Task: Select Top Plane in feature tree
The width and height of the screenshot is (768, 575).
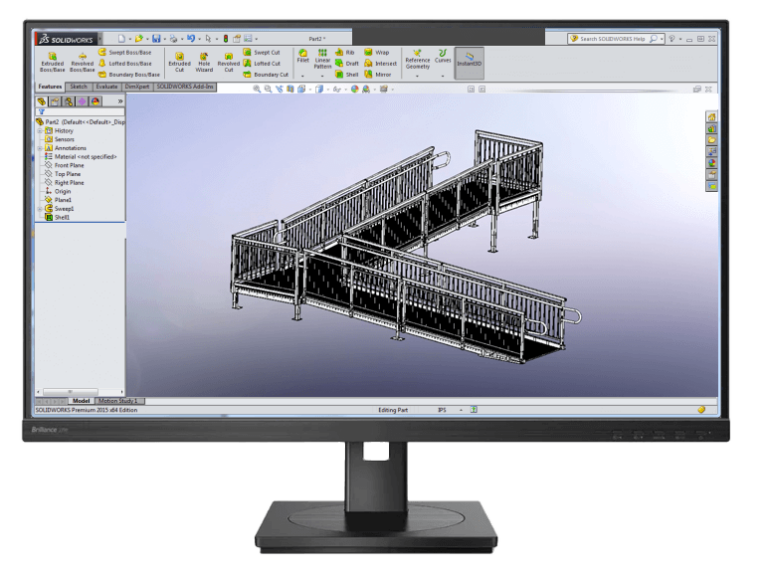Action: pyautogui.click(x=63, y=174)
